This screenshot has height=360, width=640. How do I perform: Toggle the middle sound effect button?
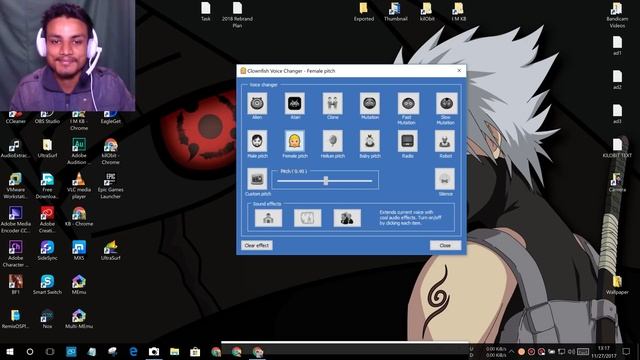[307, 218]
